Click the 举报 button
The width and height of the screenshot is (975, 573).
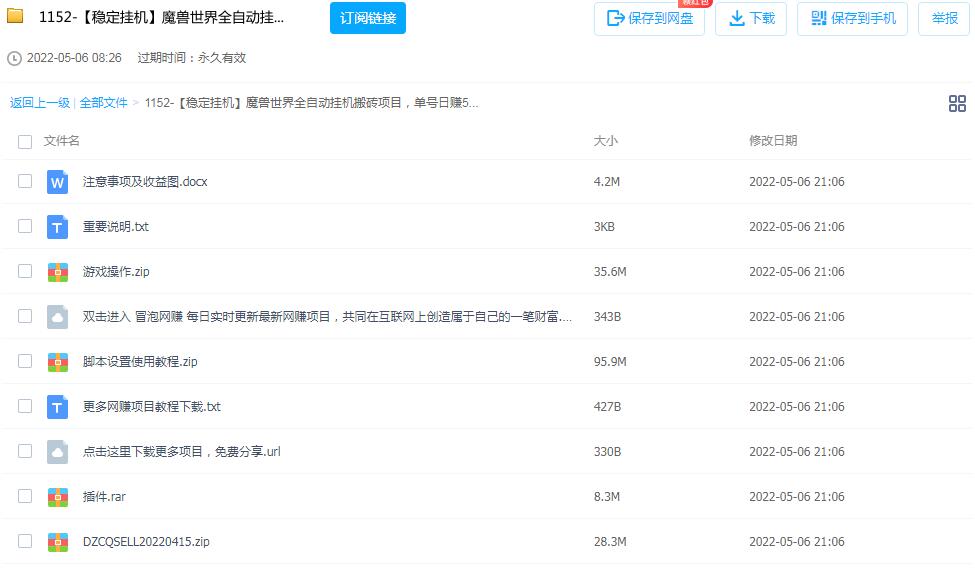[x=944, y=19]
